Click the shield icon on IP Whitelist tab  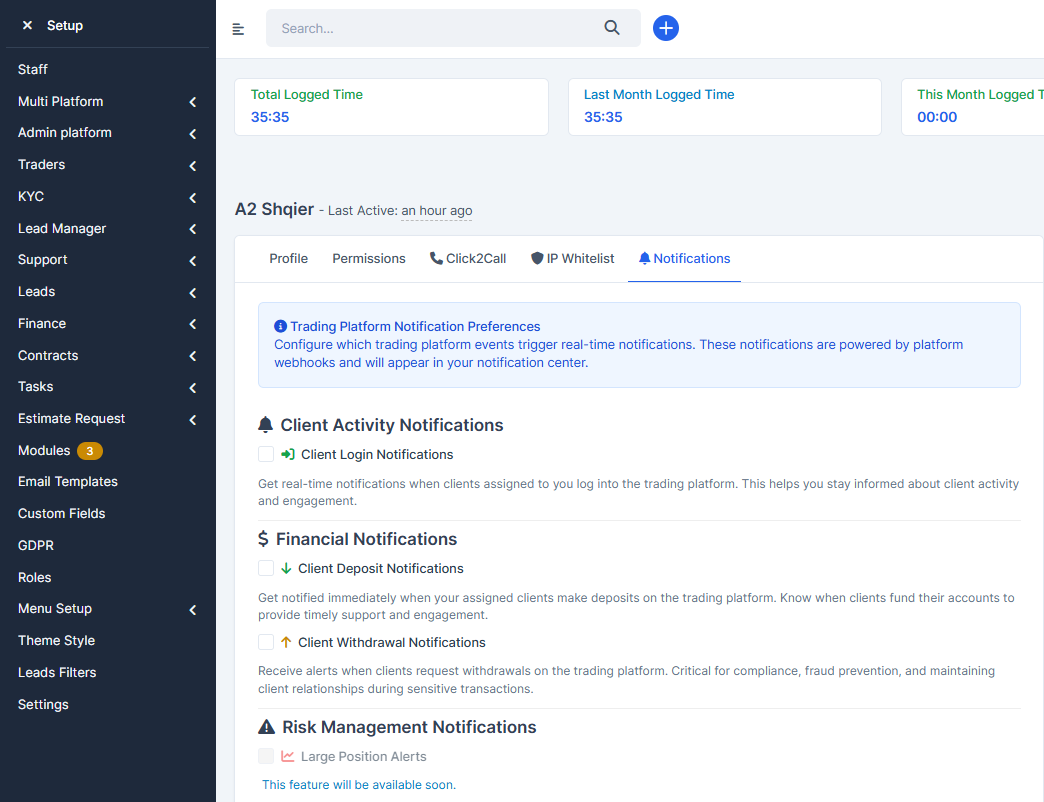pos(537,258)
